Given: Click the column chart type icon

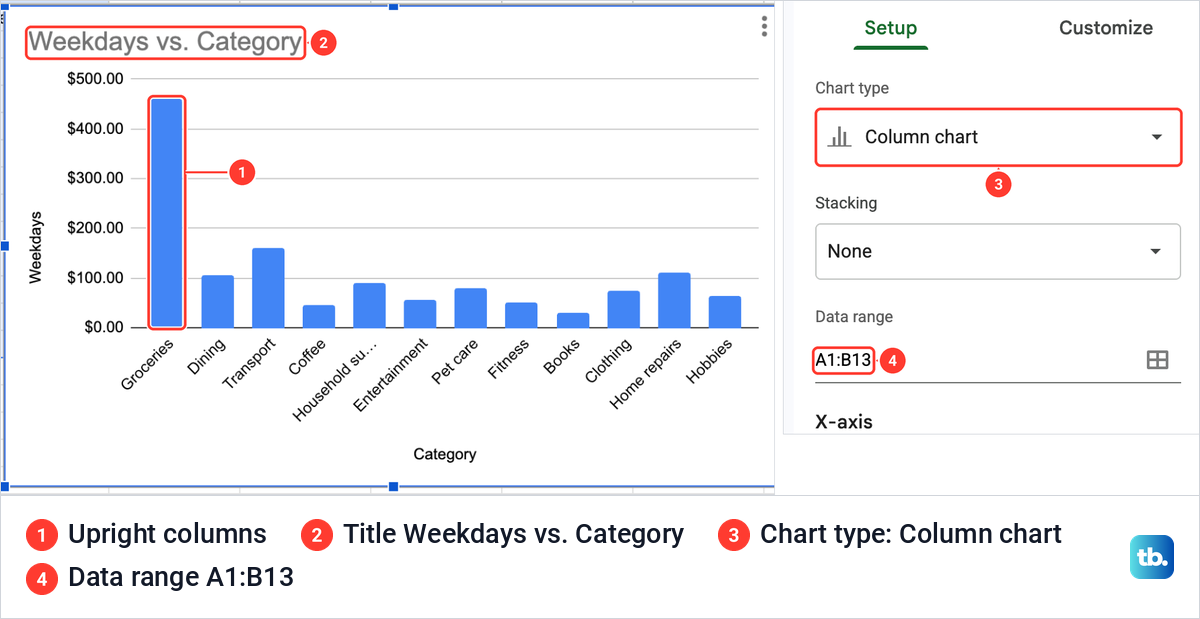Looking at the screenshot, I should [839, 137].
